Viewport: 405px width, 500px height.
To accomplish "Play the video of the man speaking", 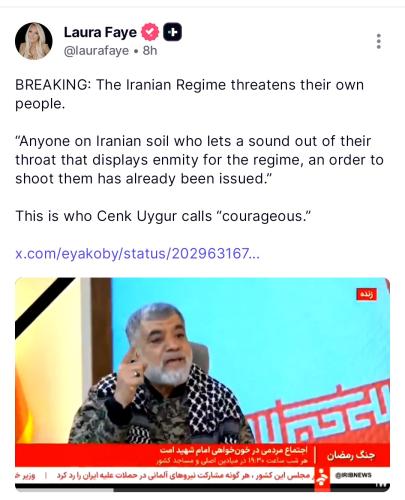I will (202, 384).
